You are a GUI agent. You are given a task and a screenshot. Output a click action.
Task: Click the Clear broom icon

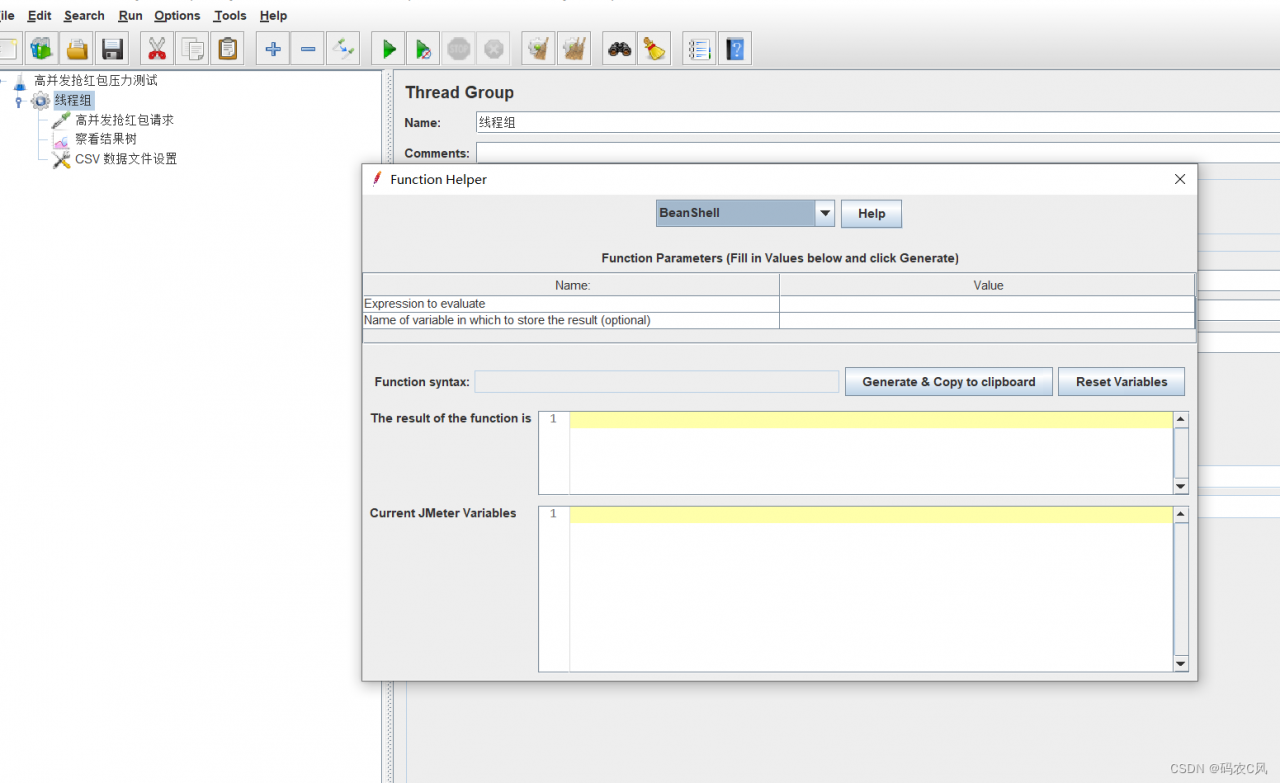pyautogui.click(x=539, y=48)
